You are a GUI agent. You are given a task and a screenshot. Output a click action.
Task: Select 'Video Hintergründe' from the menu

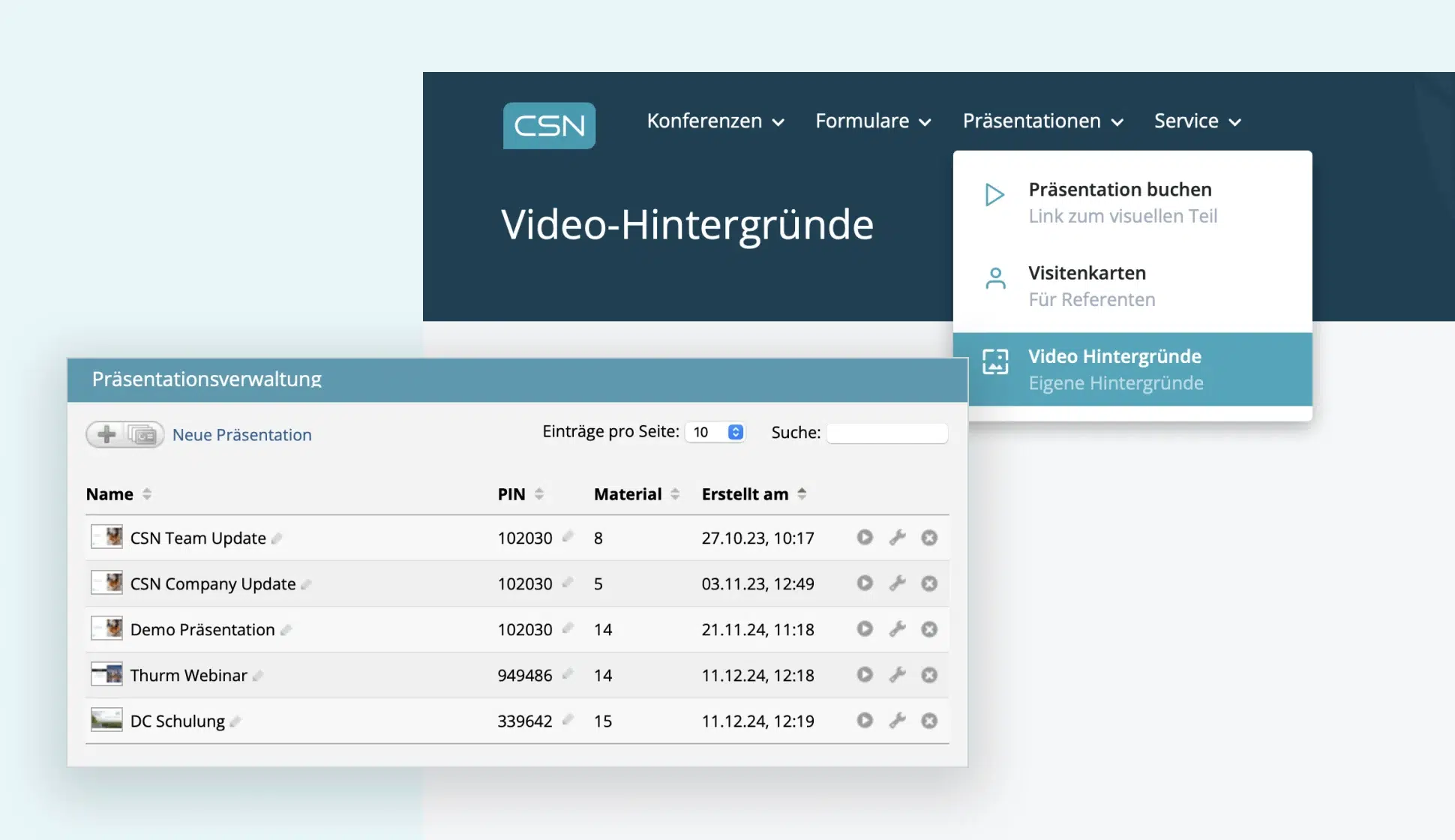[x=1115, y=356]
